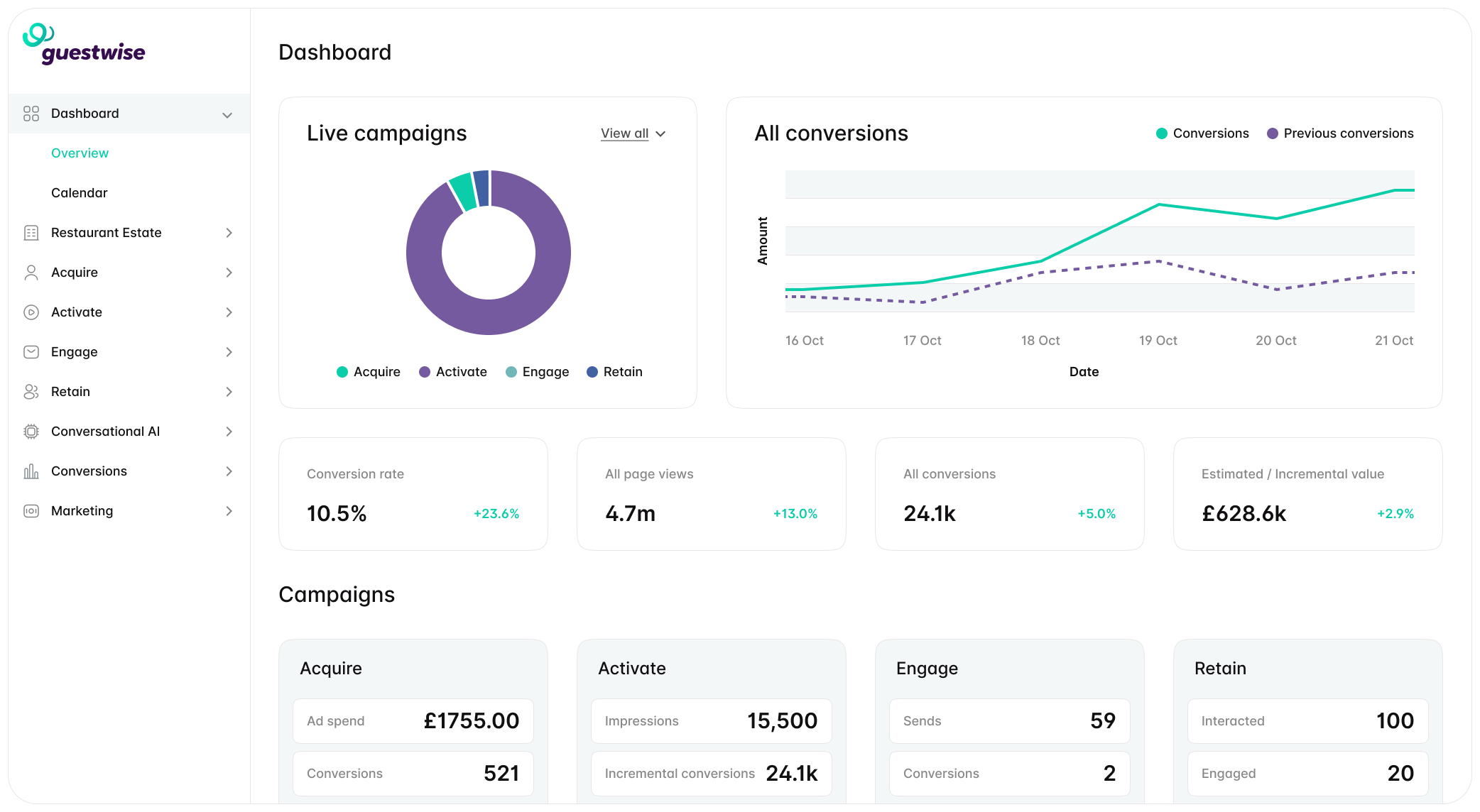Click the Dashboard grid icon in sidebar

pos(31,114)
